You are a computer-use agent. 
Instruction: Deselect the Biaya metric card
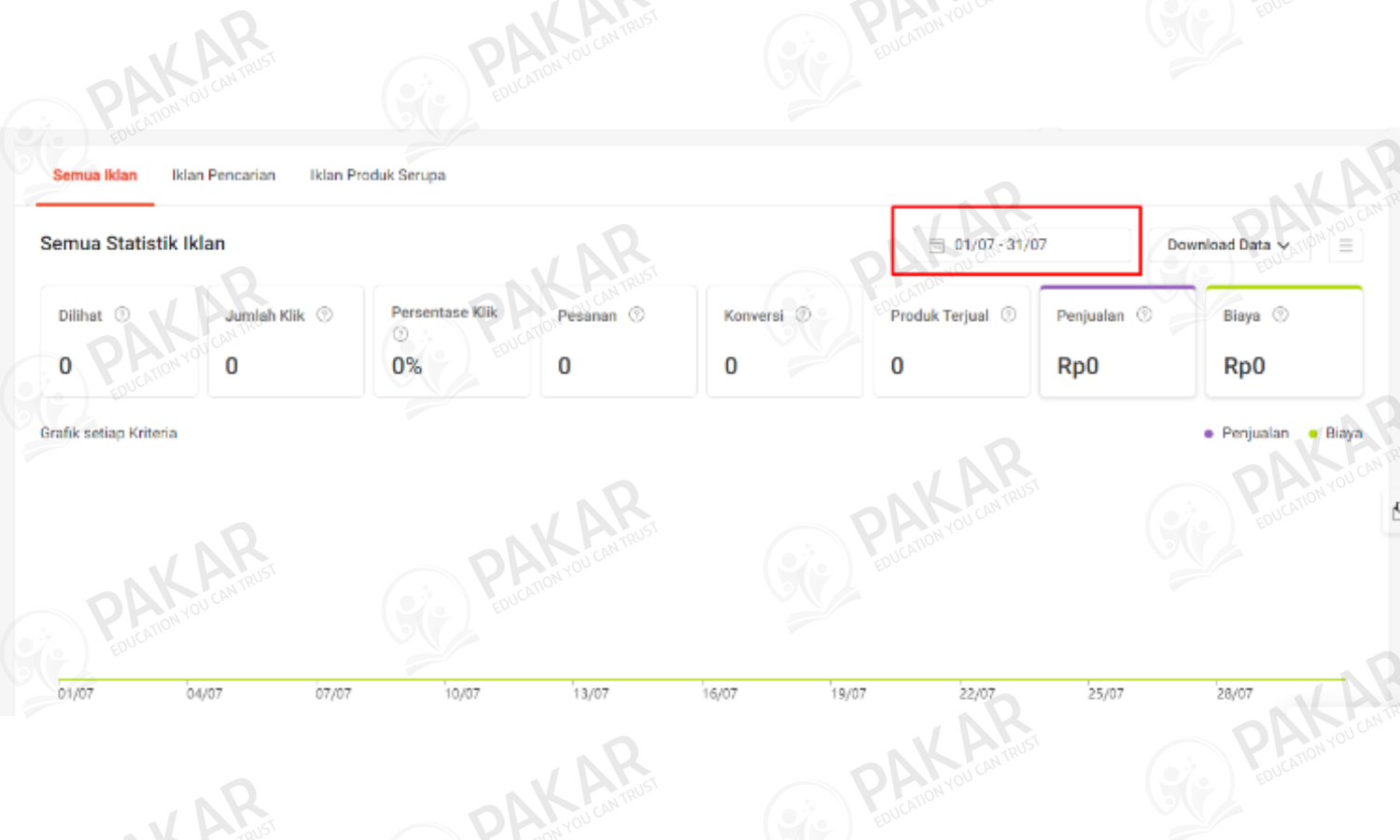1284,342
